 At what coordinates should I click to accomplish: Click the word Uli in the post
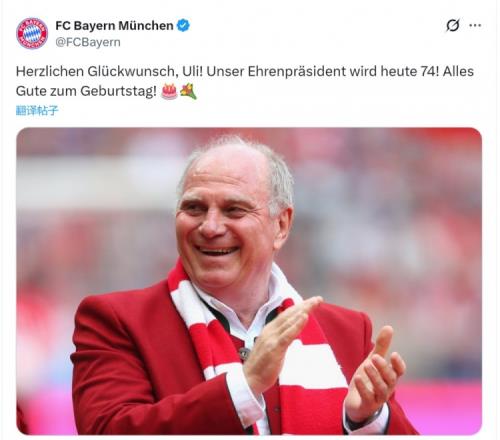tap(192, 71)
